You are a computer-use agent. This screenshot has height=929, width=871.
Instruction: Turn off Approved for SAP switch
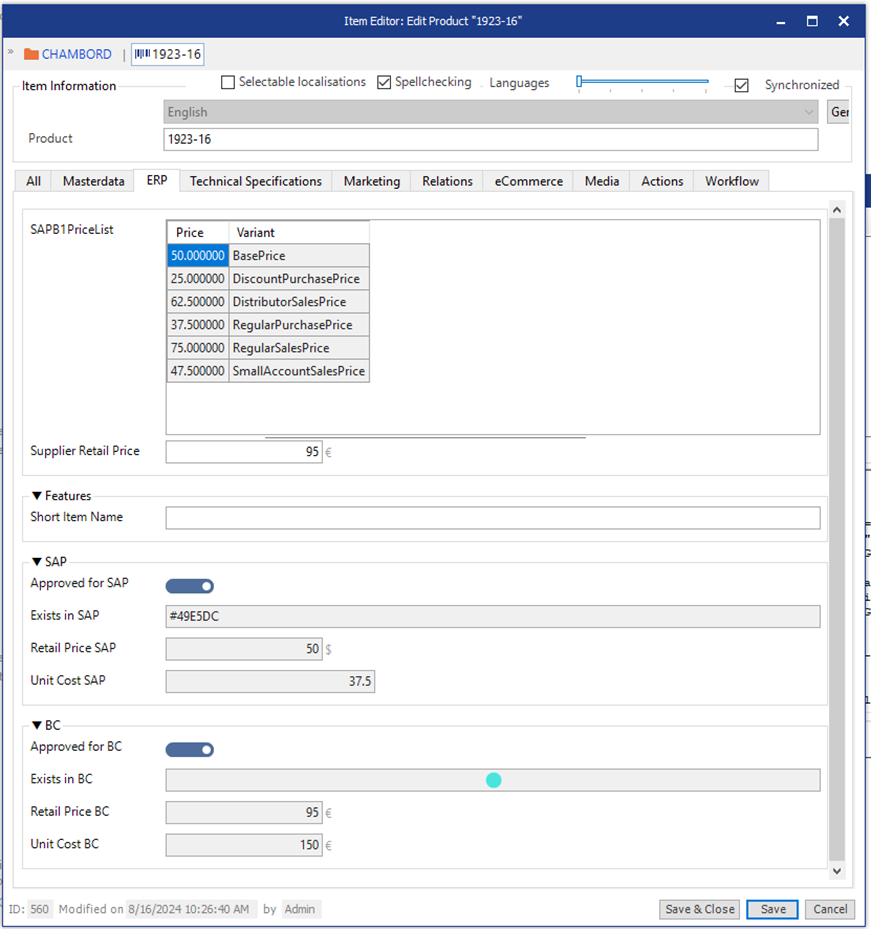pos(190,586)
